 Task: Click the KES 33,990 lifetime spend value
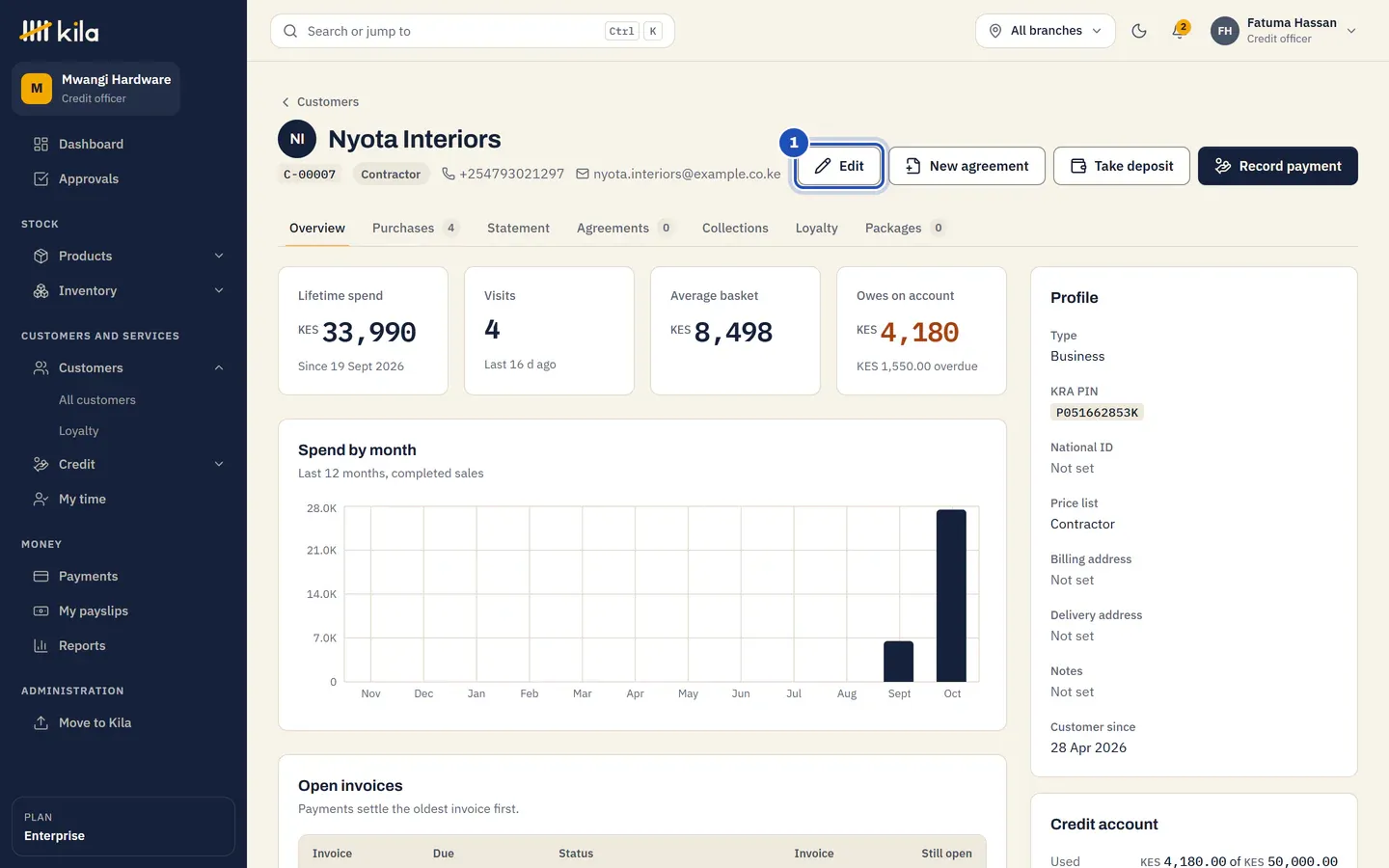[x=357, y=332]
